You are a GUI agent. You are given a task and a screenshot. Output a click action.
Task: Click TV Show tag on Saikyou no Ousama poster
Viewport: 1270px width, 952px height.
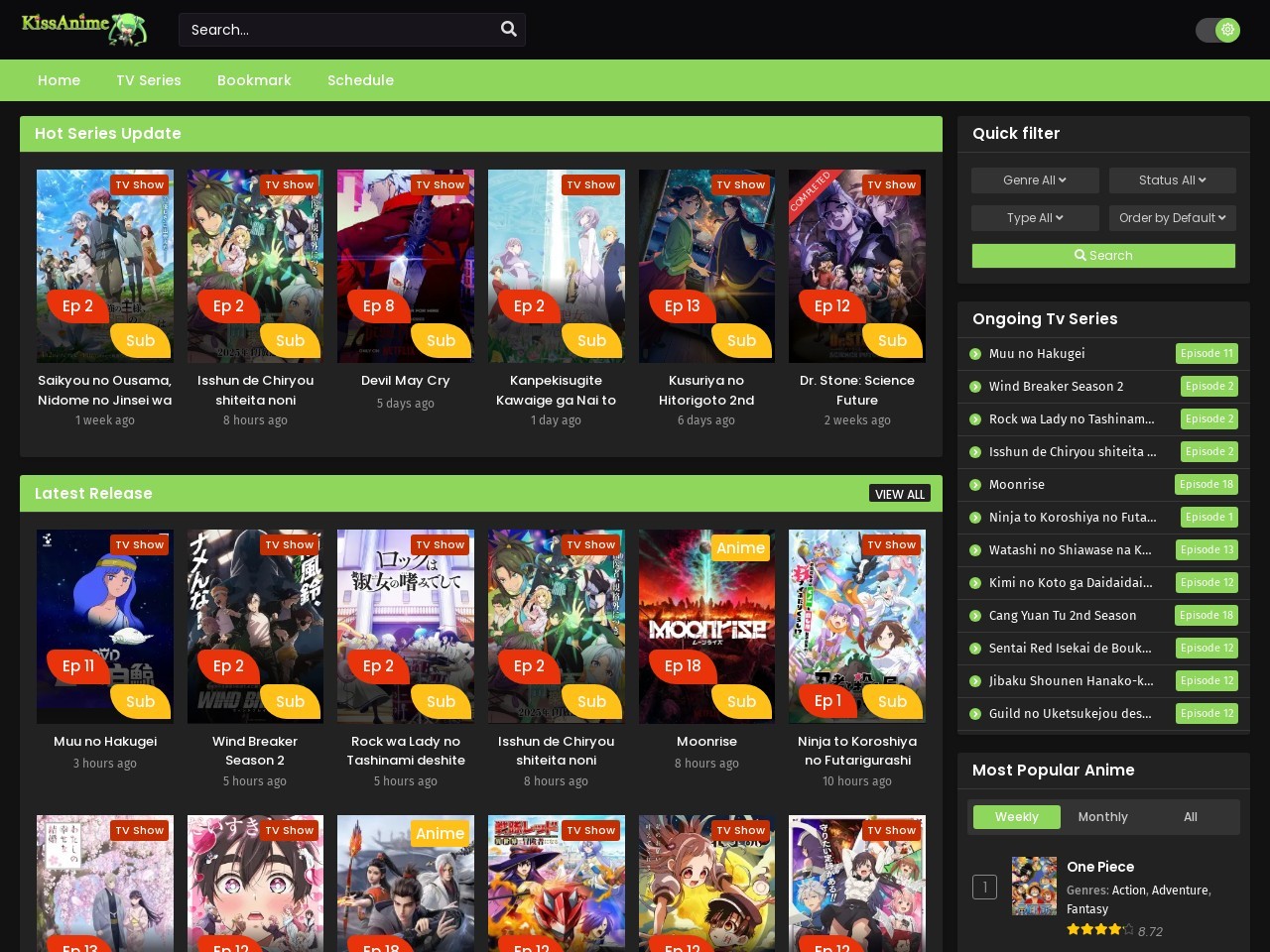pos(139,184)
